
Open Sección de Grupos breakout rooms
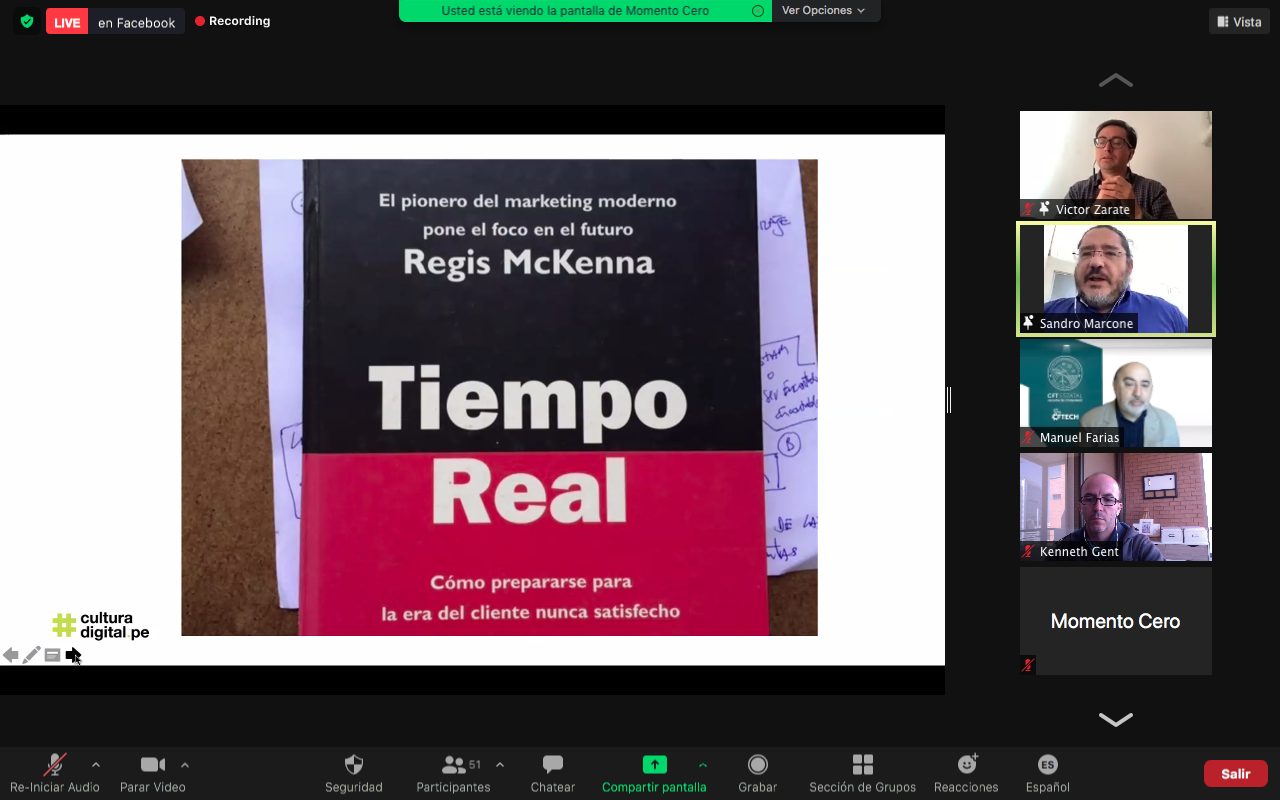tap(862, 766)
